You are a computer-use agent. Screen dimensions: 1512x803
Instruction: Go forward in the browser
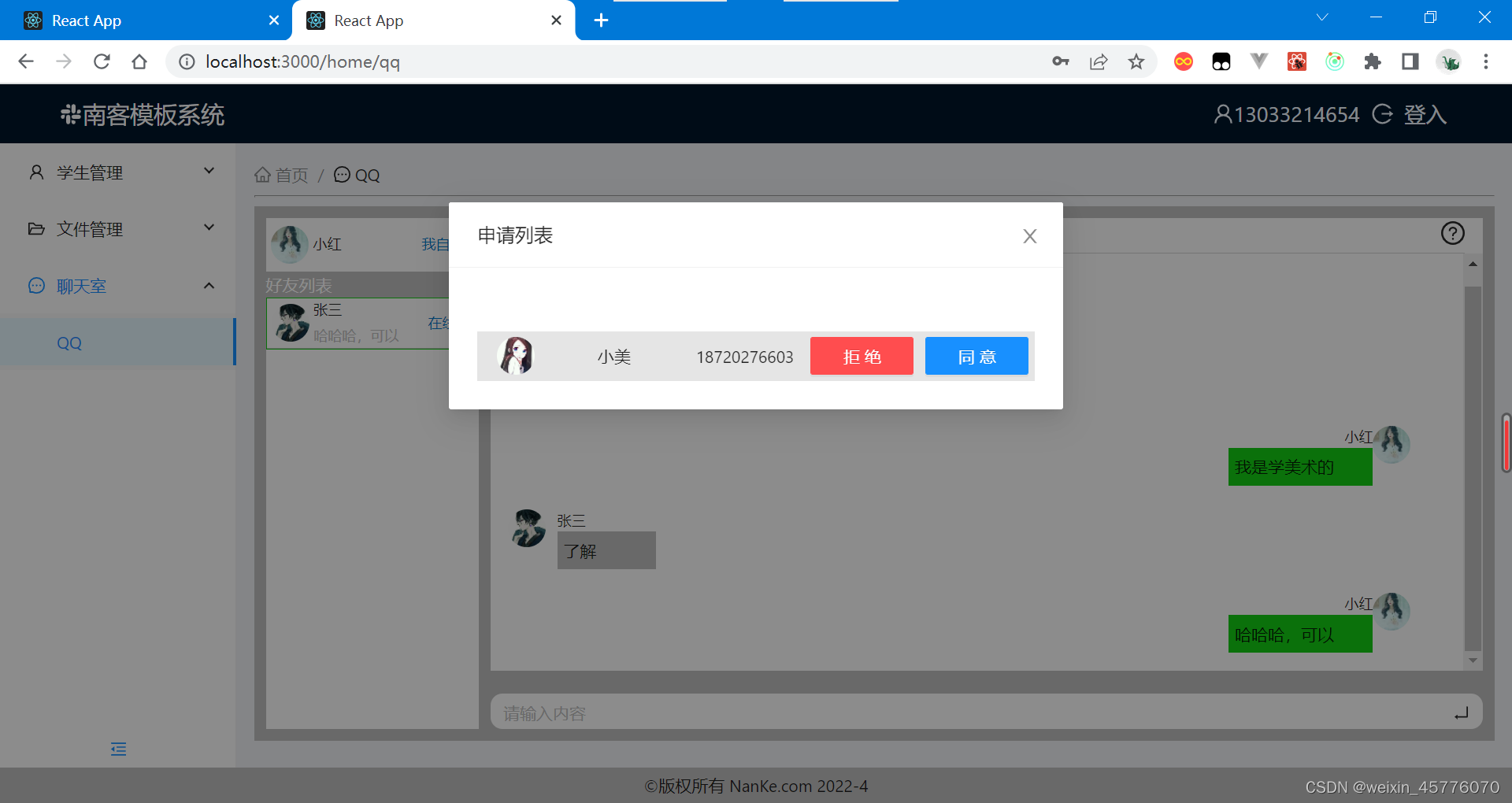(x=64, y=61)
